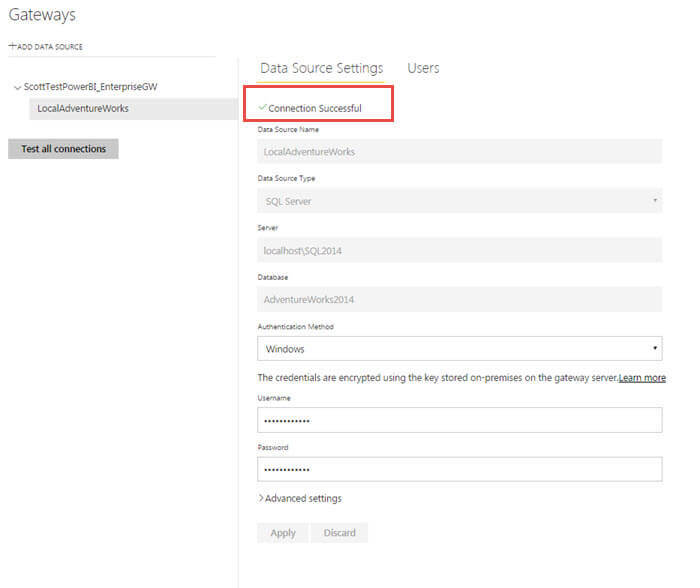The image size is (700, 588).
Task: Open the Data Source Type dropdown
Action: coord(459,201)
